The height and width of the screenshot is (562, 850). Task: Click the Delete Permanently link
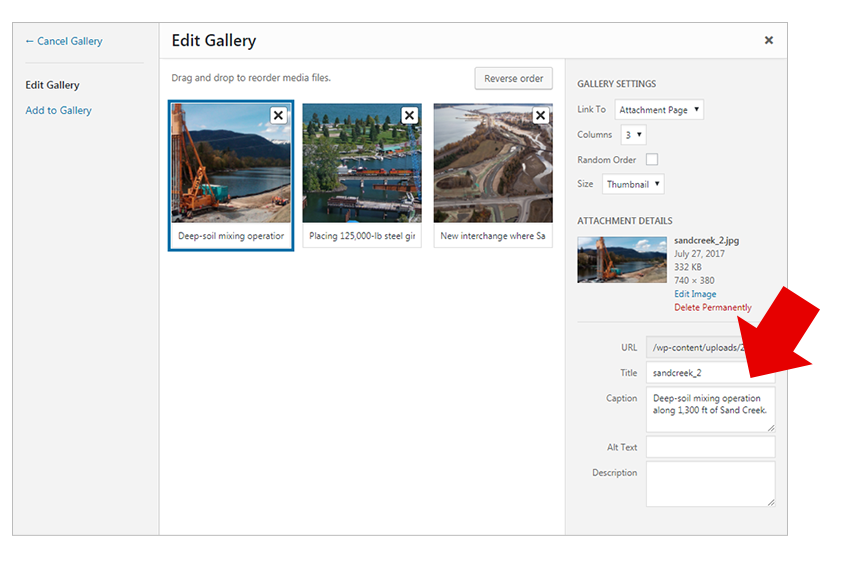pos(713,307)
